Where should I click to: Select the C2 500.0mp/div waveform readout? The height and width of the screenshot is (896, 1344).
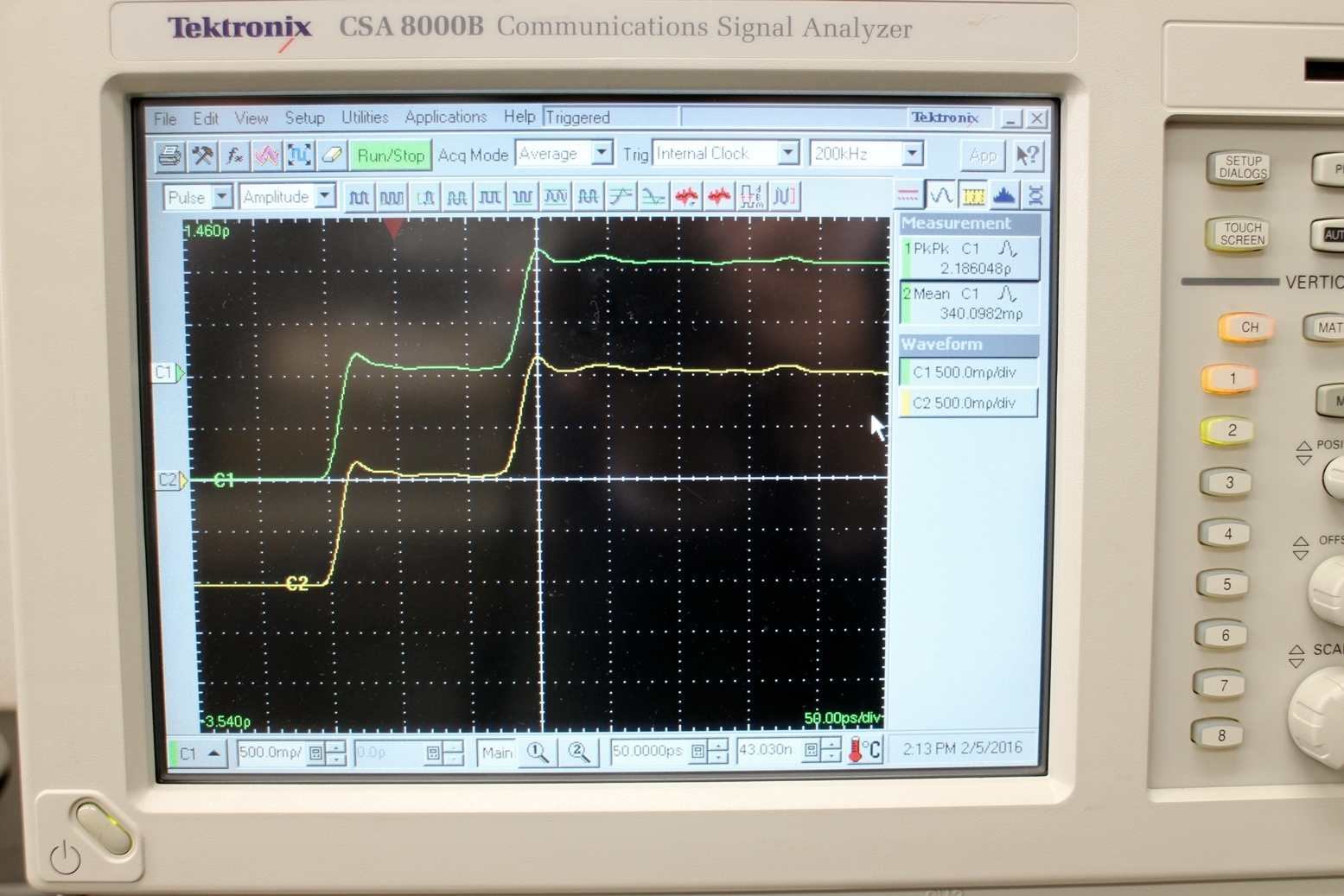pos(968,403)
